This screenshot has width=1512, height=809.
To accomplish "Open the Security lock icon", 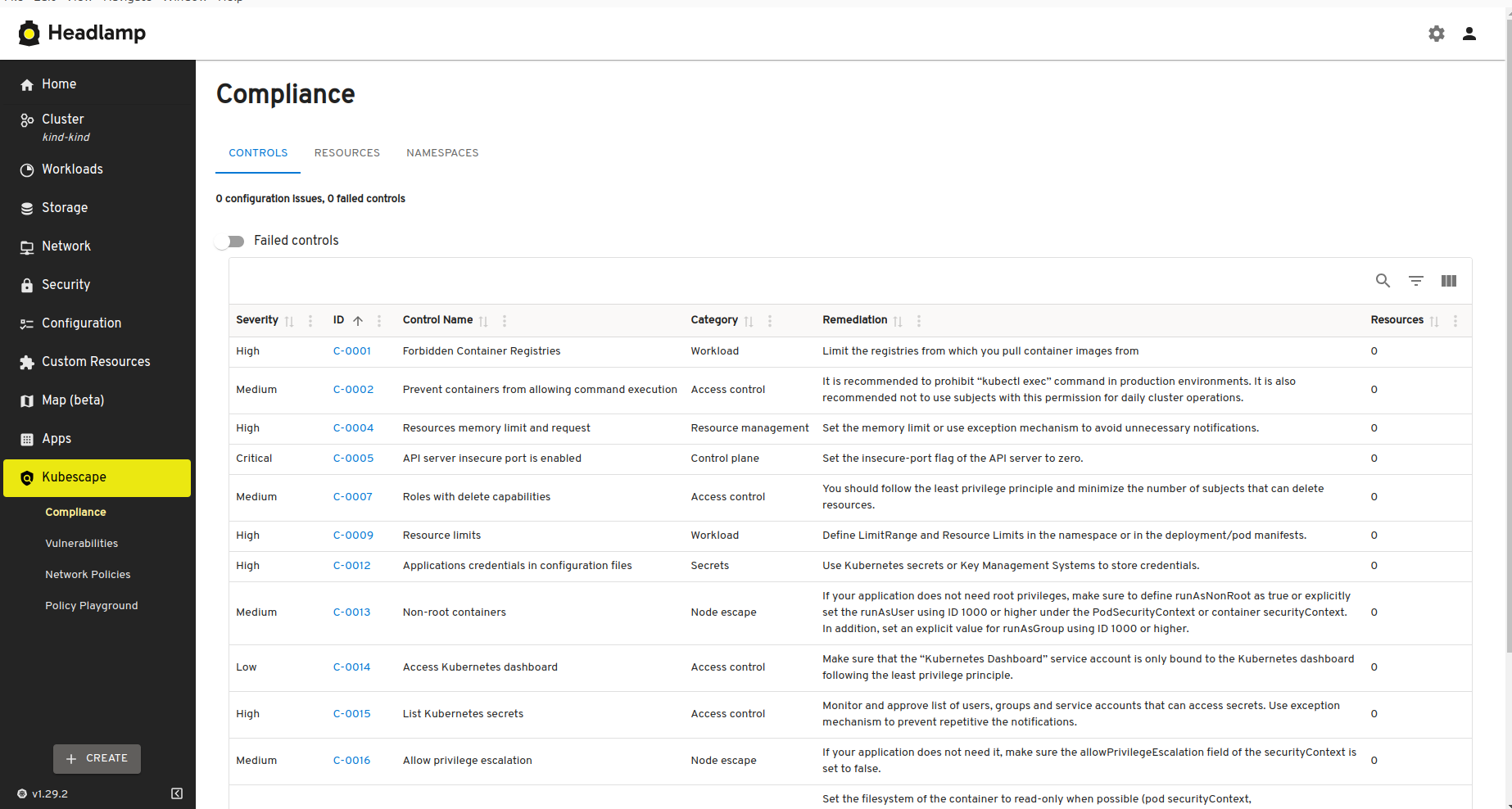I will (27, 285).
